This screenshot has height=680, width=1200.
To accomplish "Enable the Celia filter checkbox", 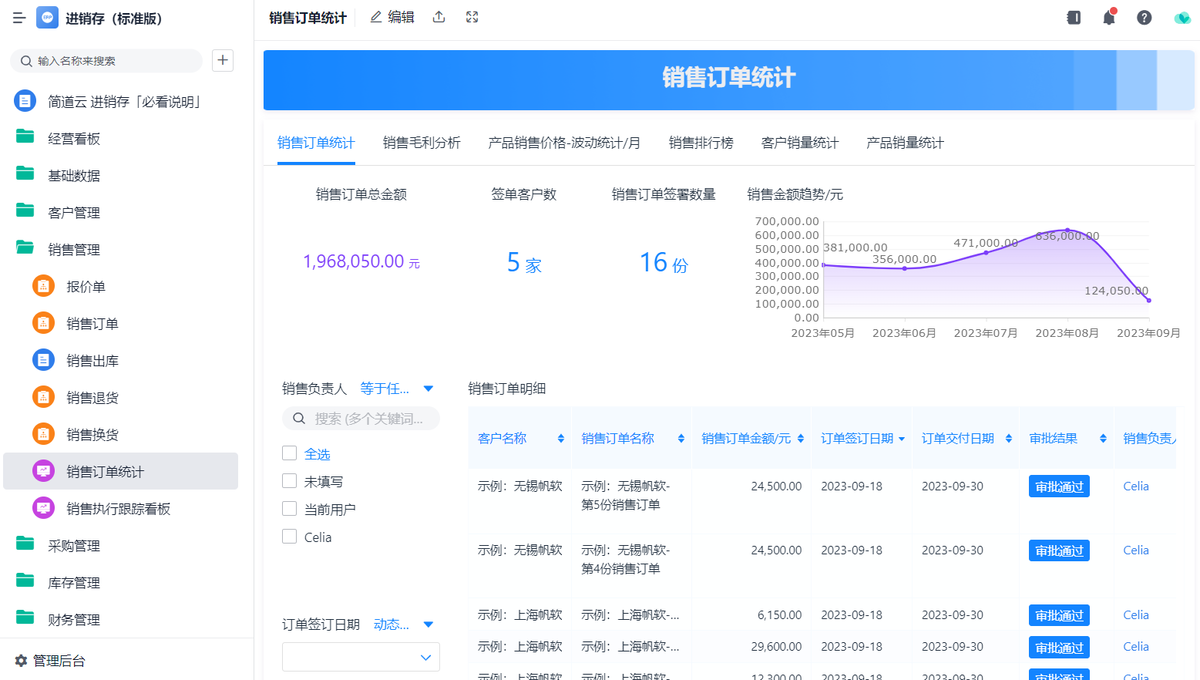I will click(x=289, y=537).
